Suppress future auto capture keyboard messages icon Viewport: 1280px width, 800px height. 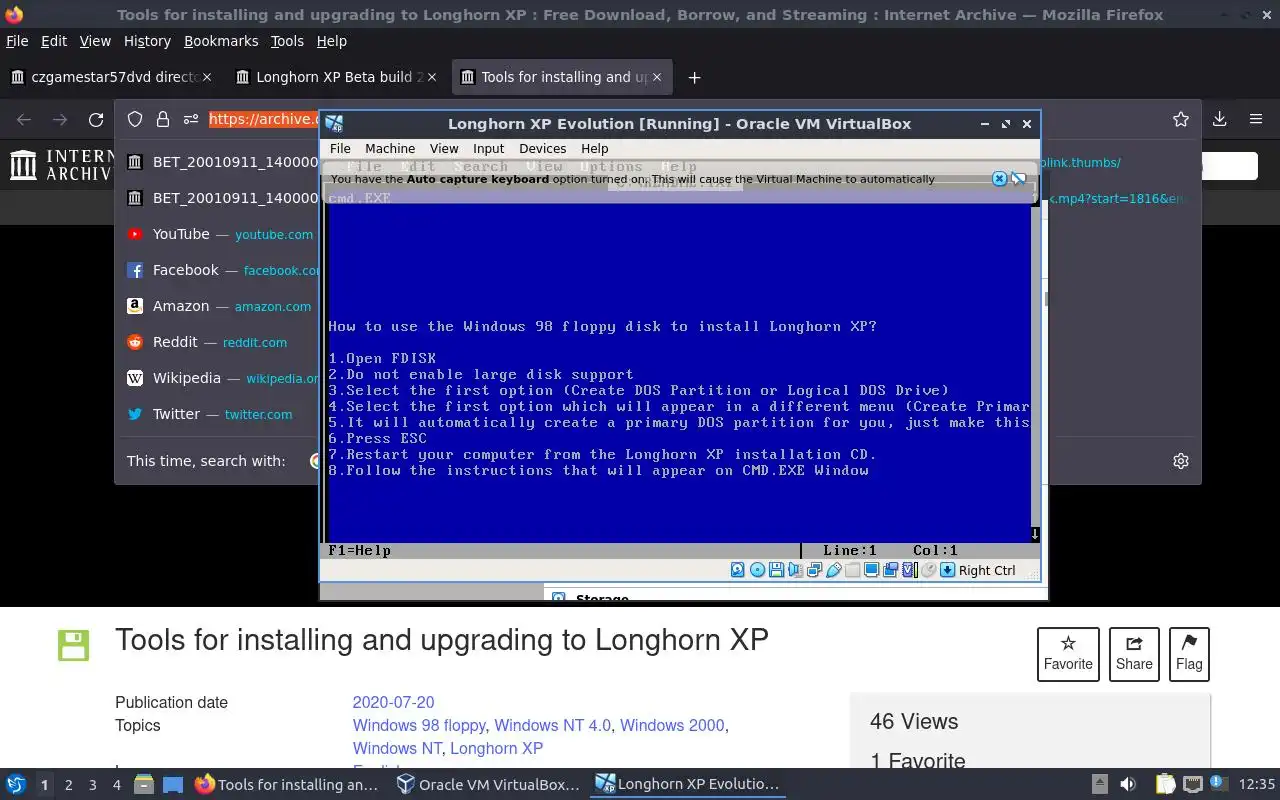pyautogui.click(x=1018, y=178)
